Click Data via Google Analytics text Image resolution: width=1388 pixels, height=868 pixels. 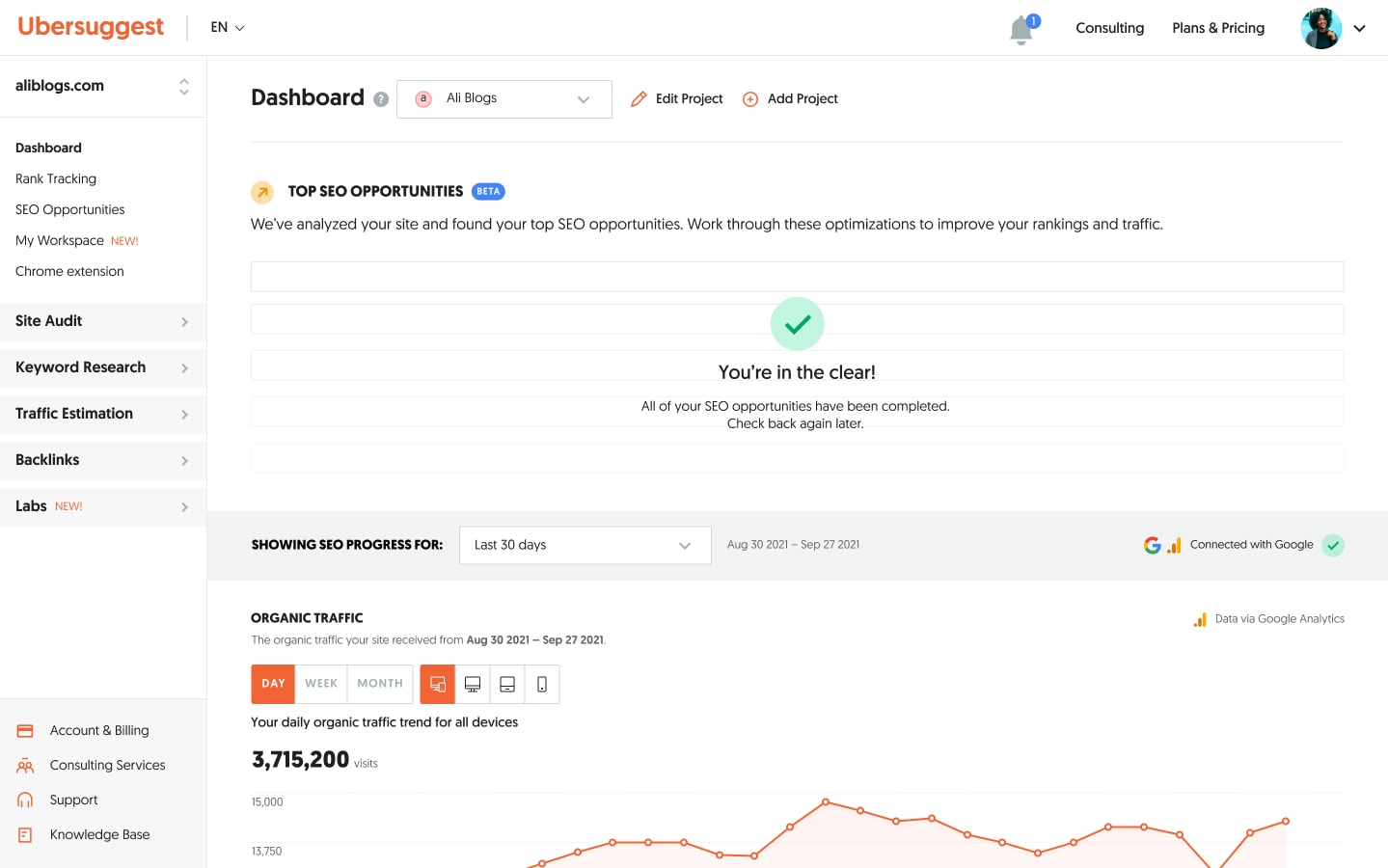[x=1279, y=619]
